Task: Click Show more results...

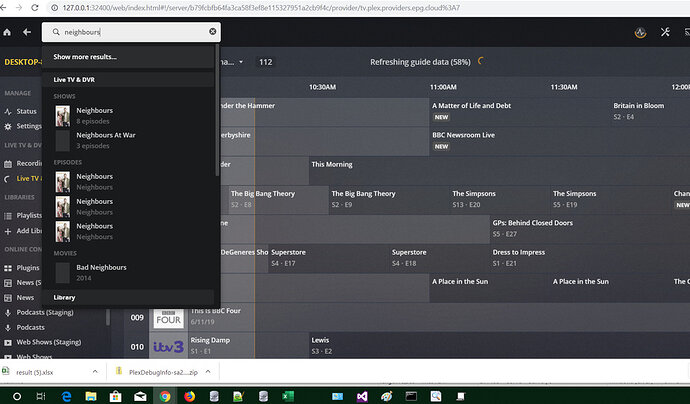Action: coord(85,57)
